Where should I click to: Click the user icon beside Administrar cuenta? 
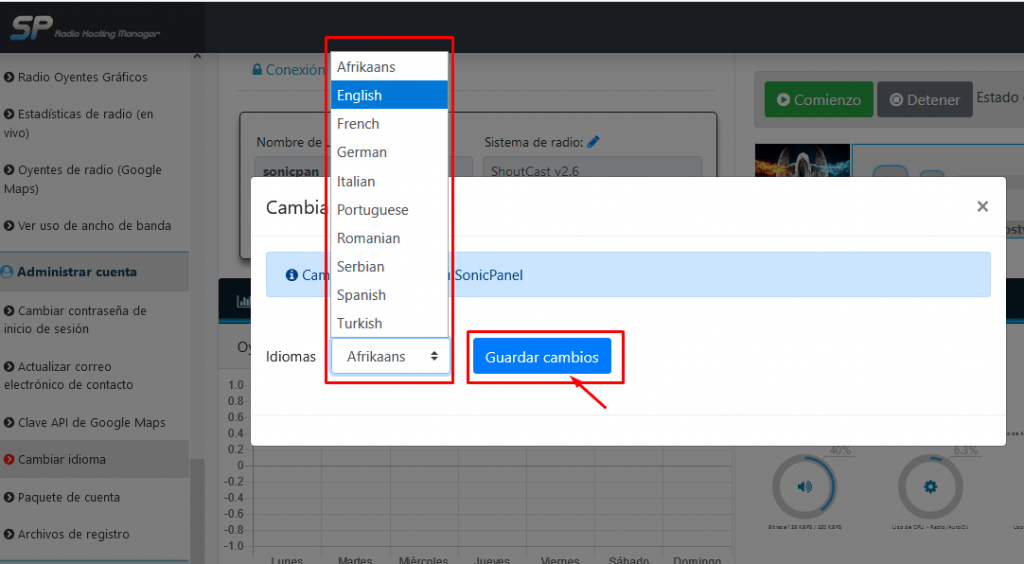pos(7,272)
